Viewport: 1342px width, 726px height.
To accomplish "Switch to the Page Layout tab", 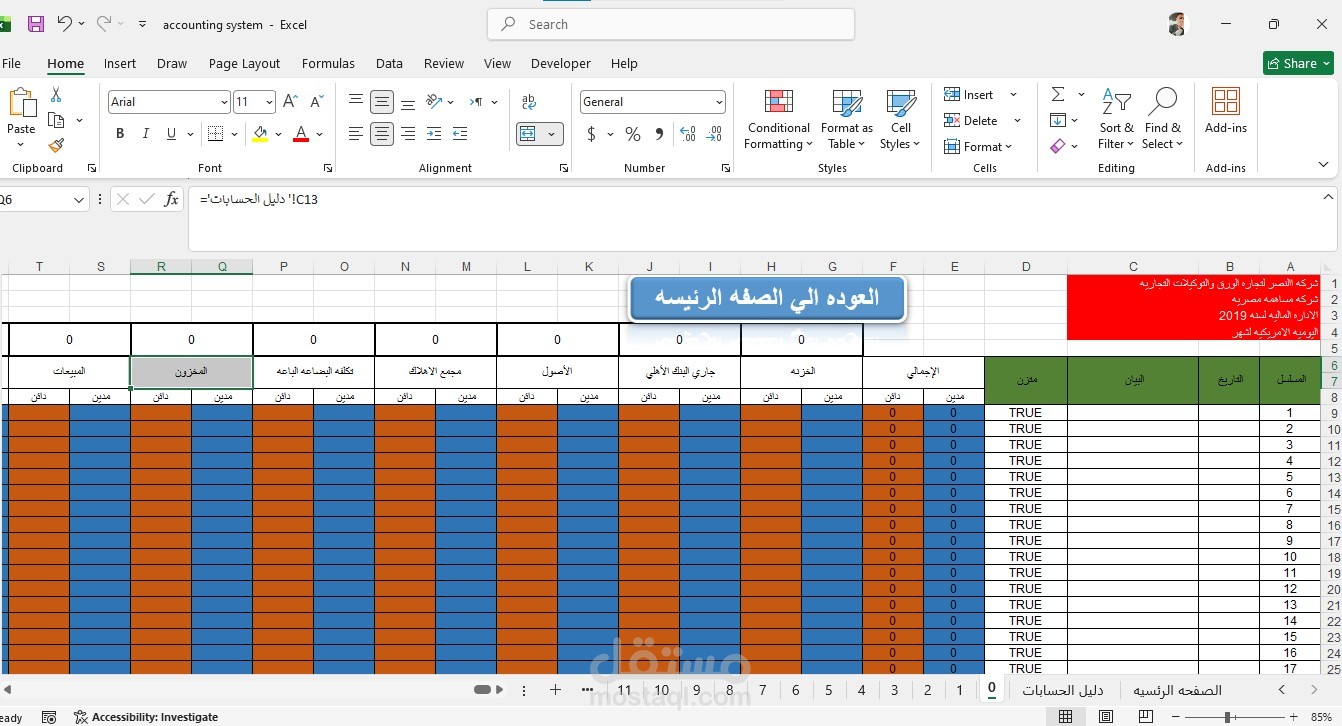I will [x=244, y=63].
